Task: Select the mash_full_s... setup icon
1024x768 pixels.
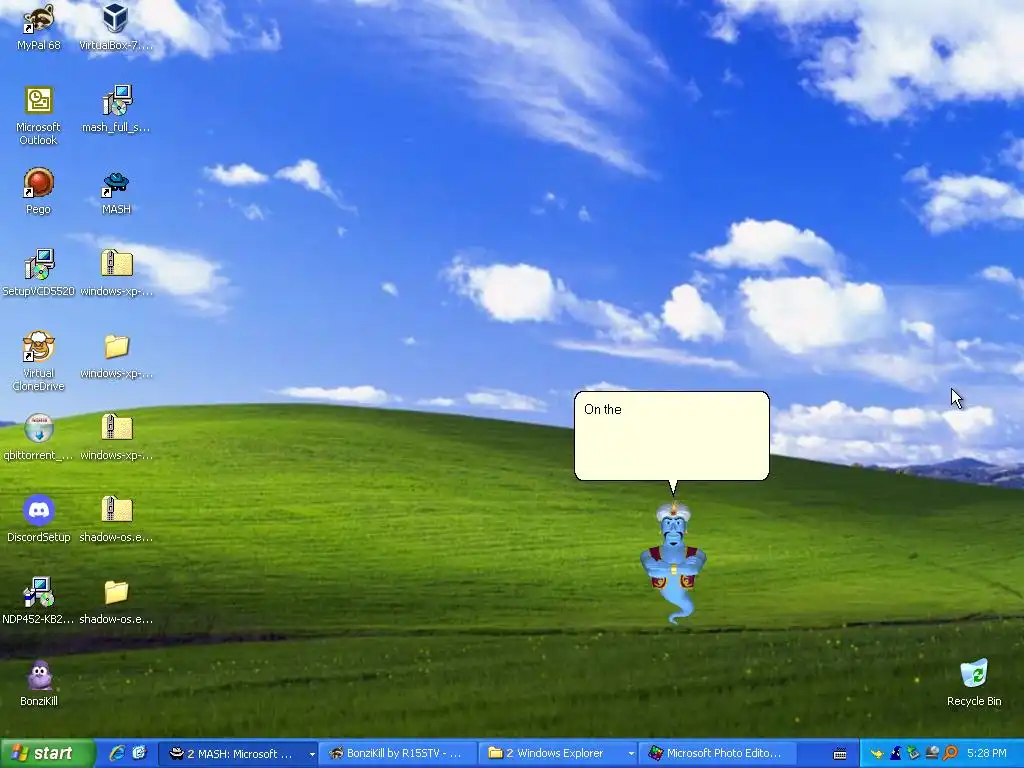Action: point(116,108)
